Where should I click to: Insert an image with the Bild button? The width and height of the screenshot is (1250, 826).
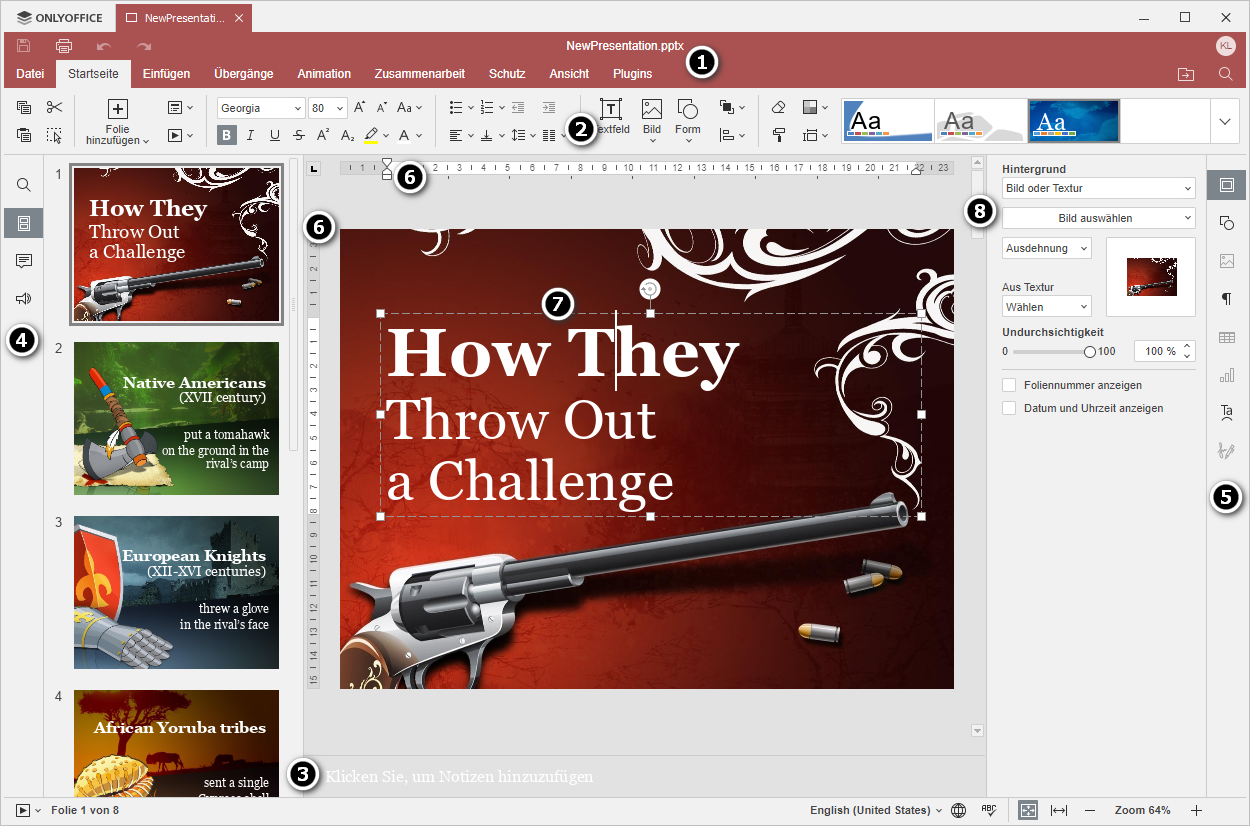click(x=652, y=120)
